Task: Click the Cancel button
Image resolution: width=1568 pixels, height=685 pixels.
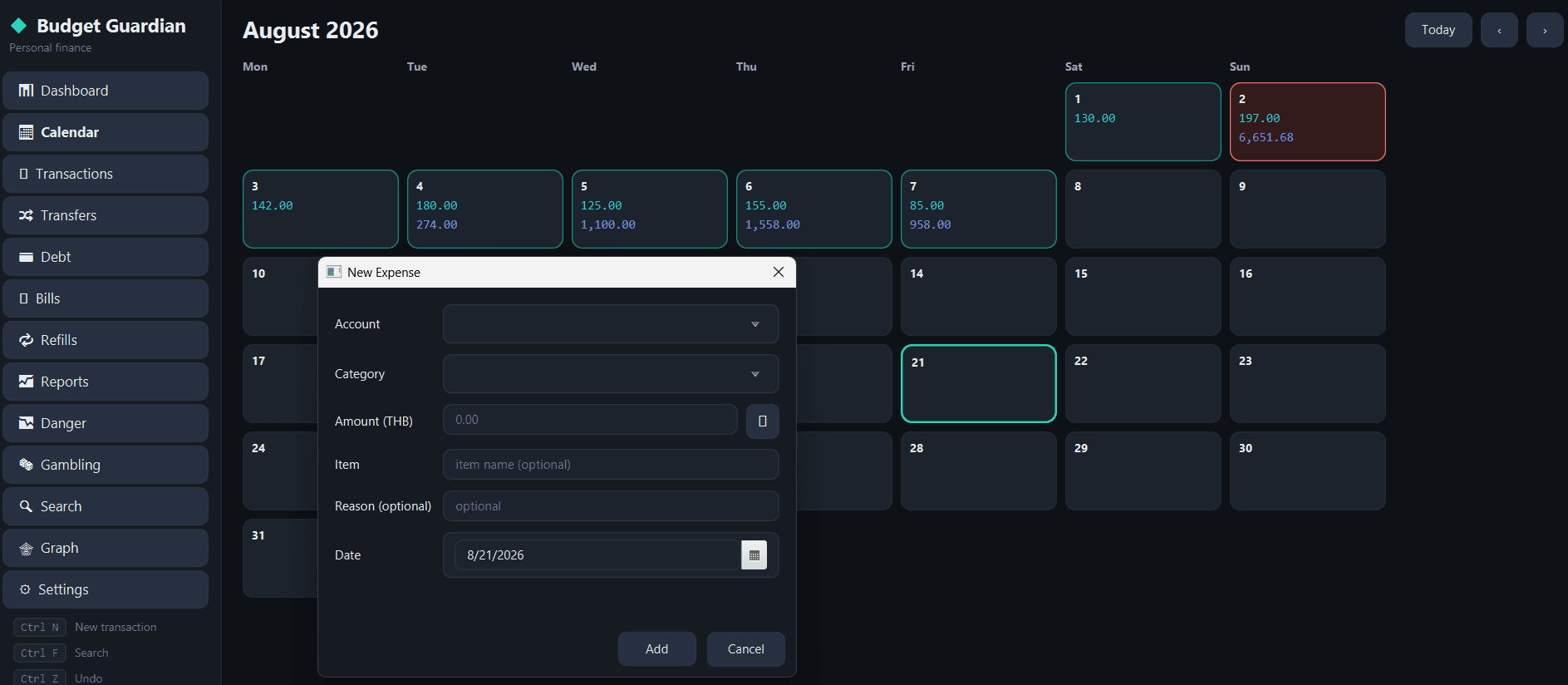Action: (x=745, y=649)
